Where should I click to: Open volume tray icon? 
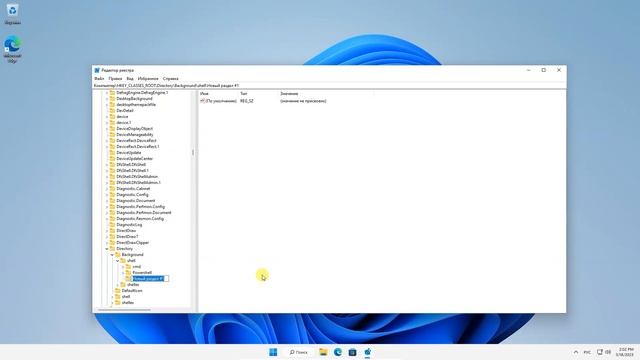point(608,352)
